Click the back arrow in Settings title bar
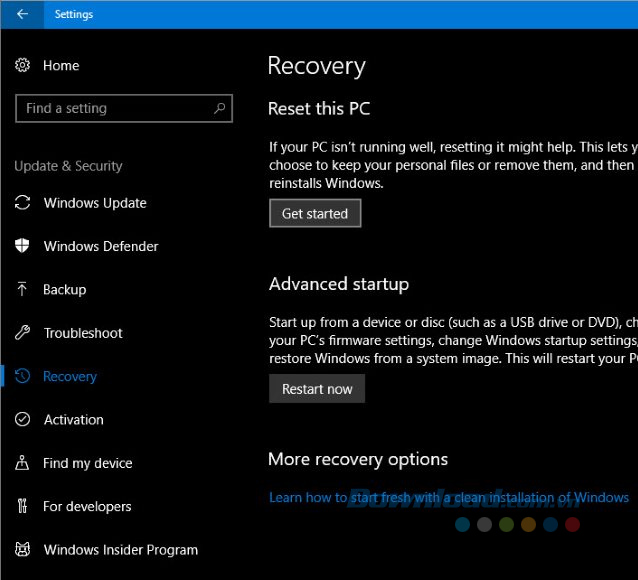This screenshot has width=638, height=580. (x=22, y=14)
